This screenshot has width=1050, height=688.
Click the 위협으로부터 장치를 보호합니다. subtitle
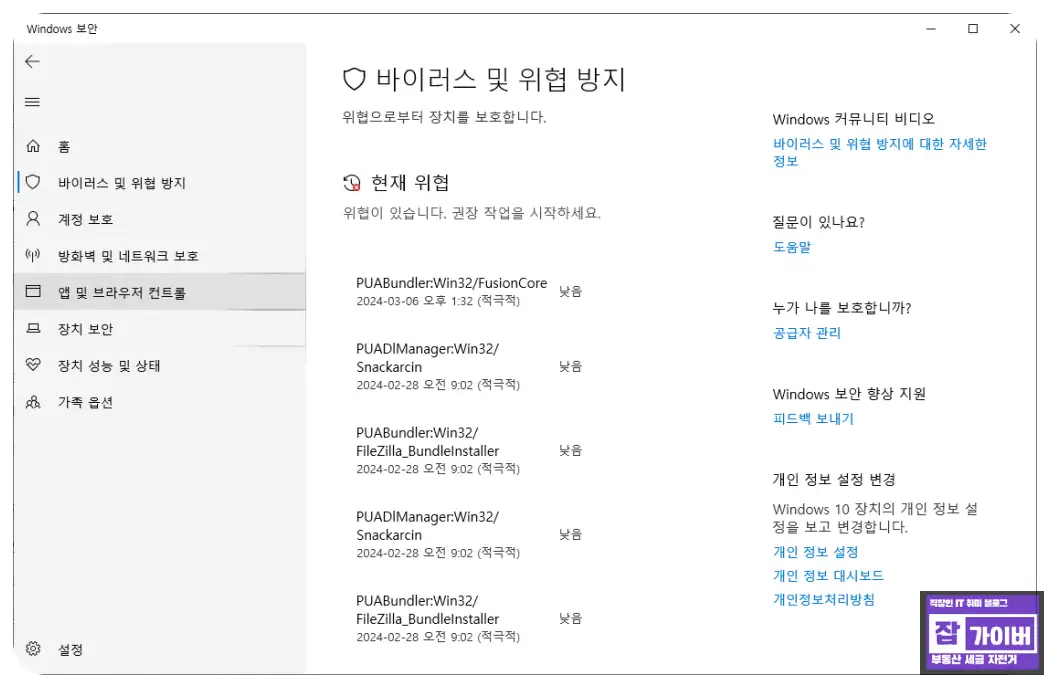[x=445, y=117]
